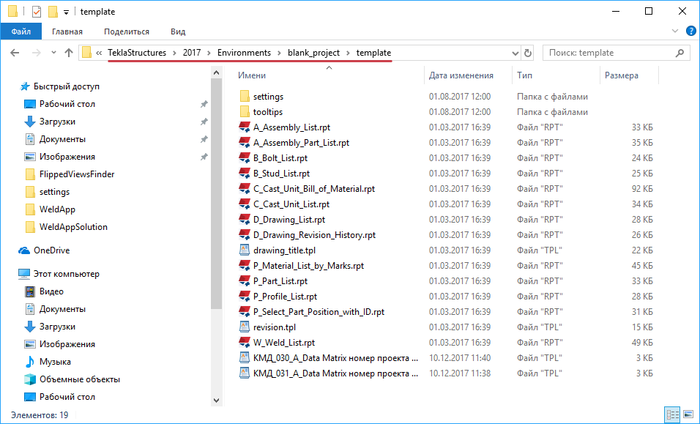The height and width of the screenshot is (424, 700).
Task: Go up one folder level arrow
Action: [x=68, y=53]
